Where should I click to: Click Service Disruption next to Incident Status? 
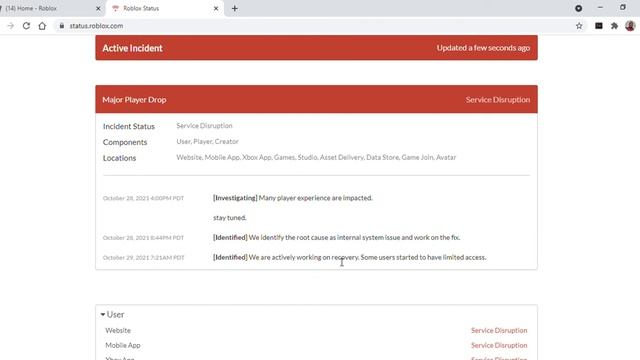point(204,126)
